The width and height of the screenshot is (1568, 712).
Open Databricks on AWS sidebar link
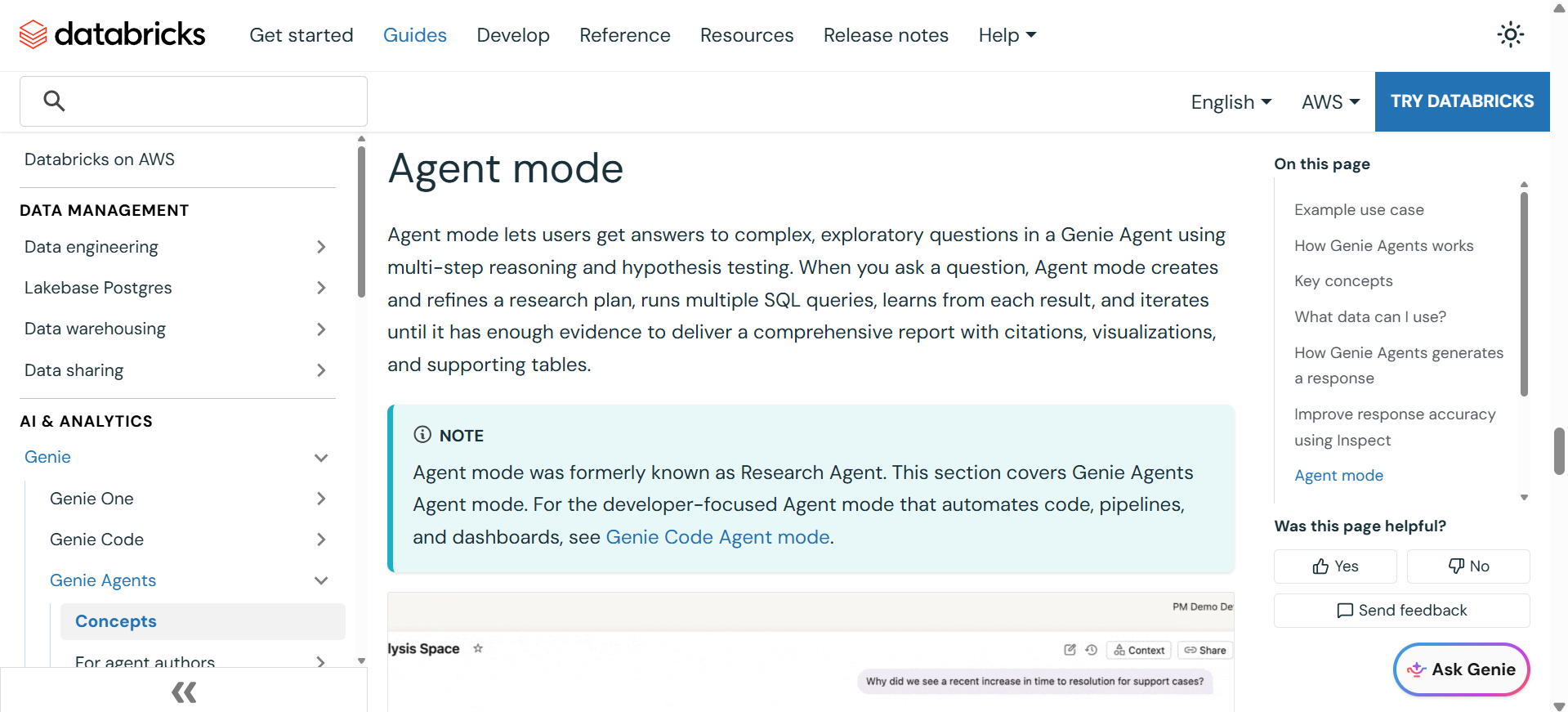pyautogui.click(x=100, y=159)
